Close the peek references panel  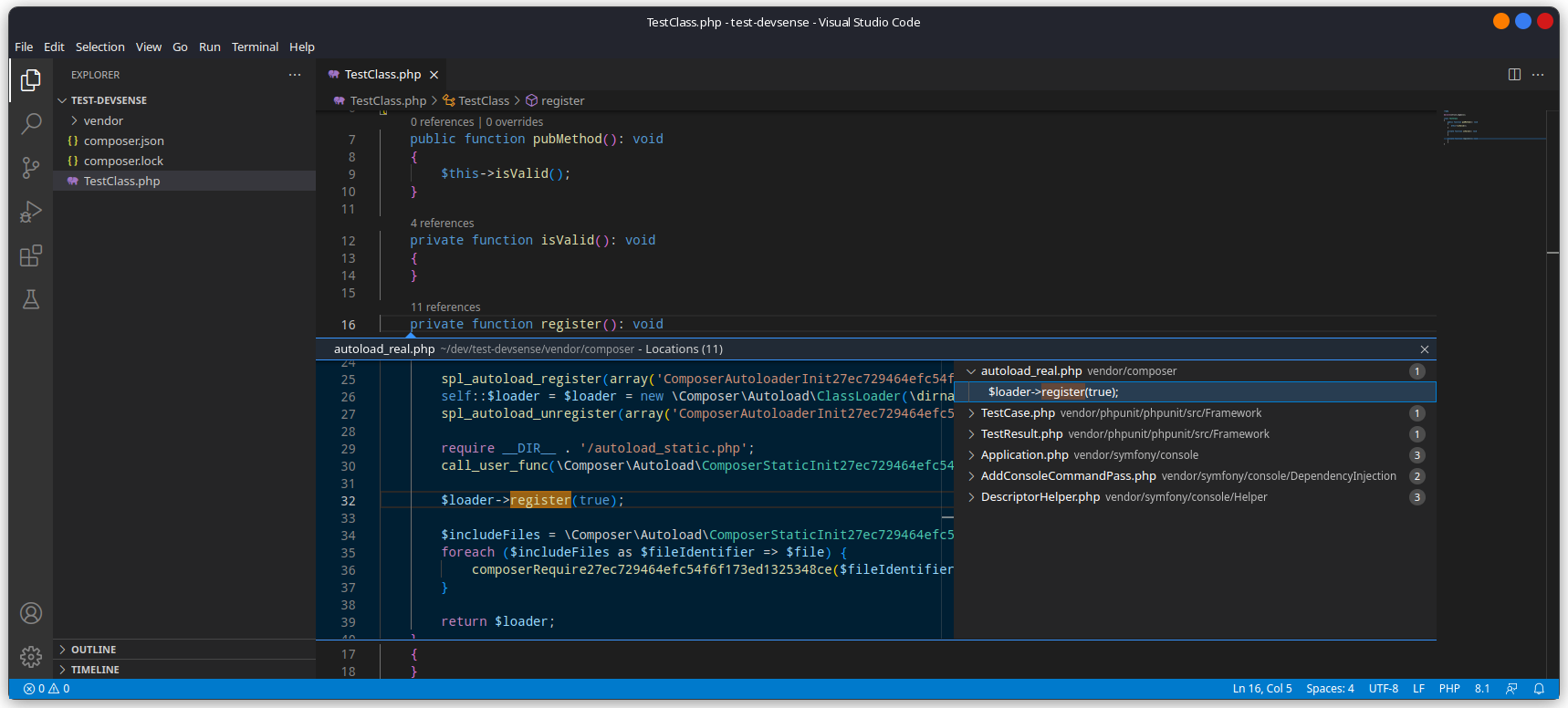1424,349
